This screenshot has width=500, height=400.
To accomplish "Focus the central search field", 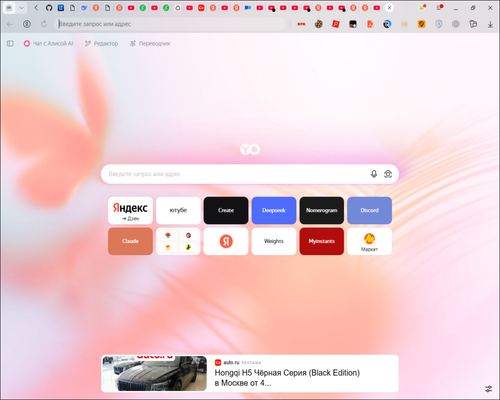I will (x=250, y=174).
